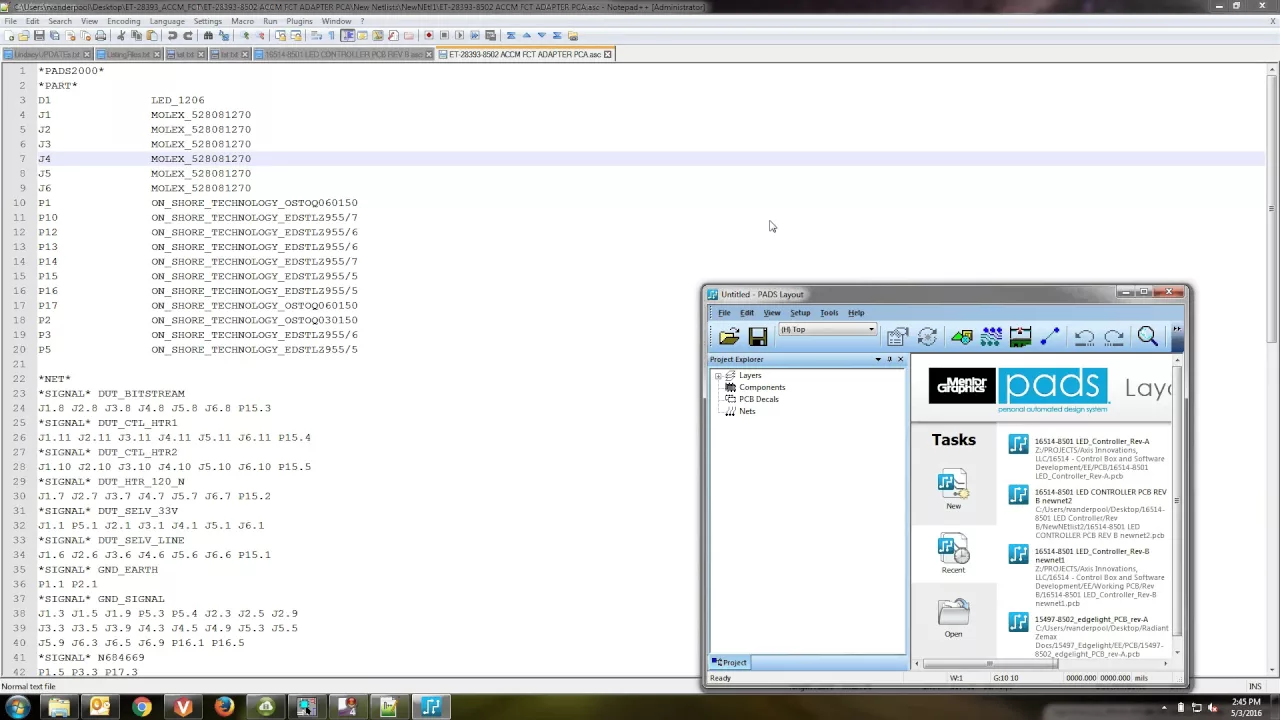Select Components in Project Explorer tree
Screen dimensions: 1280x720
click(762, 387)
